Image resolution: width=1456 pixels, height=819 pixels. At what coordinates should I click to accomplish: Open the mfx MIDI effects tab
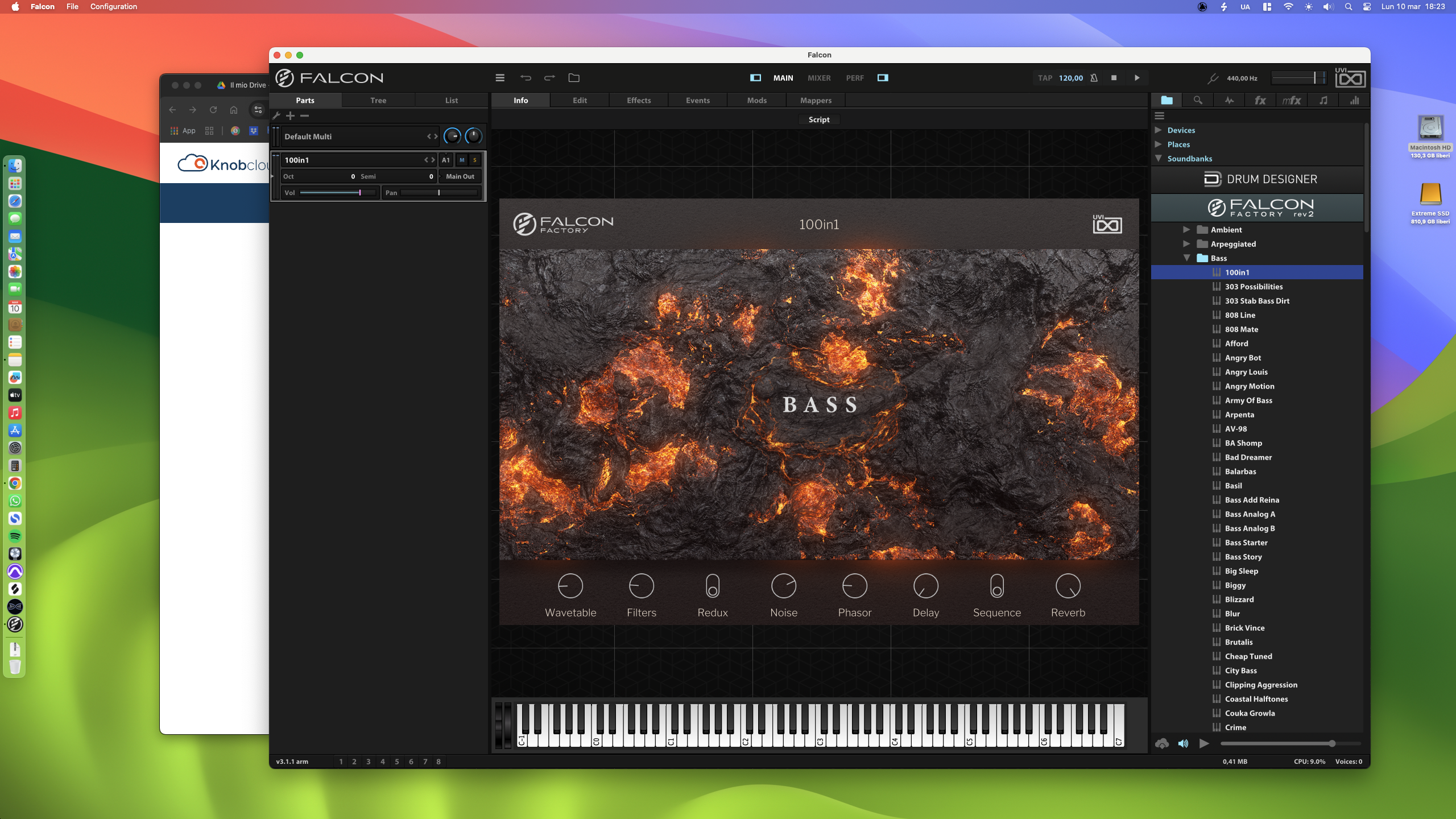point(1292,100)
